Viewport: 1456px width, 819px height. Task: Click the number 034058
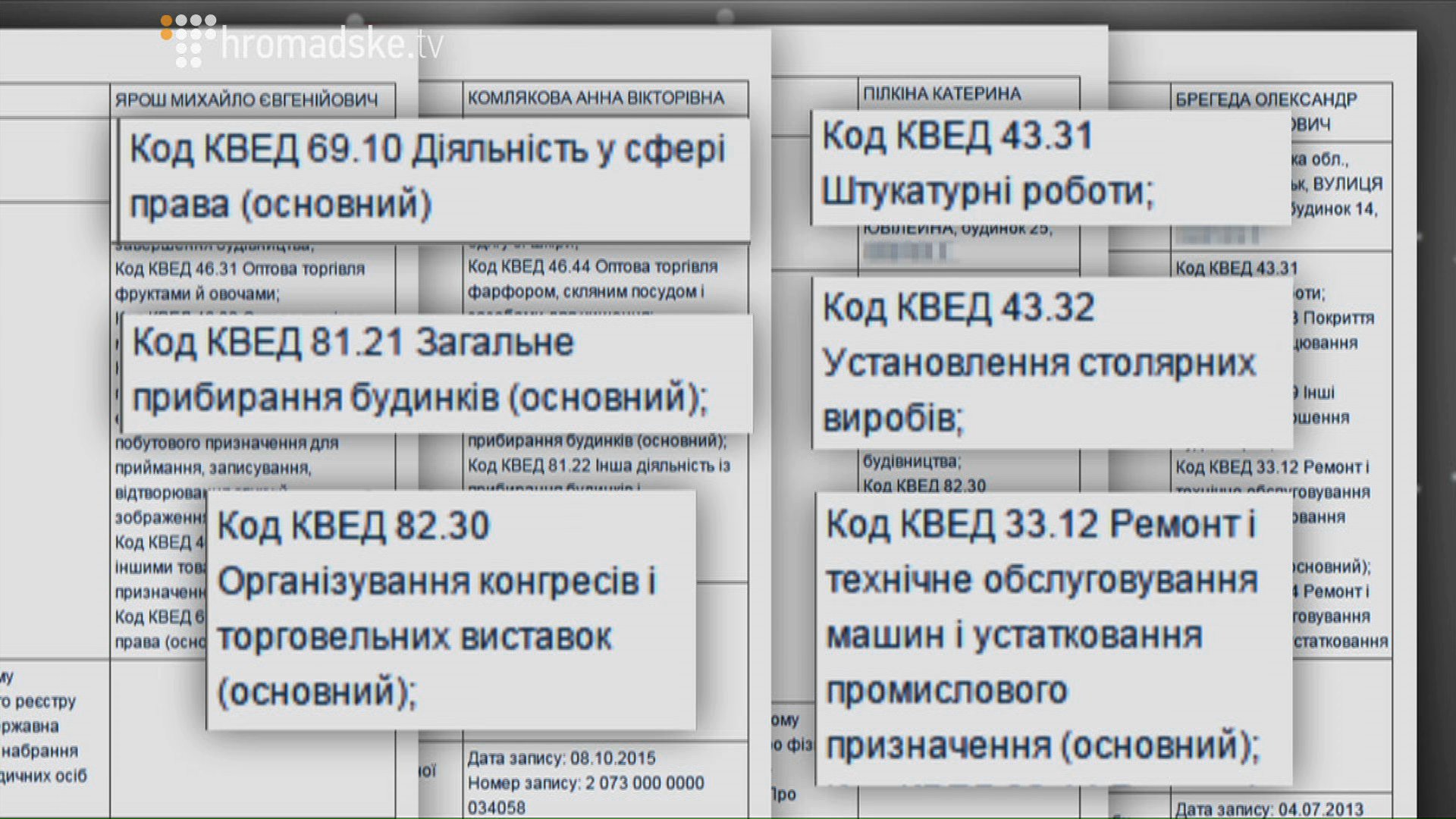tap(497, 808)
